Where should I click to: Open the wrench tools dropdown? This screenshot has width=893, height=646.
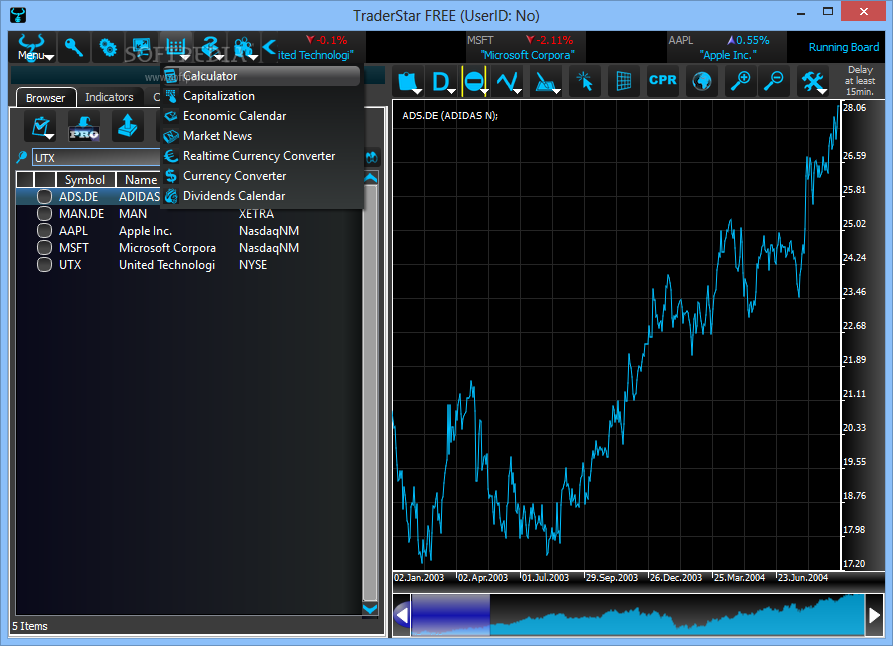tap(813, 81)
